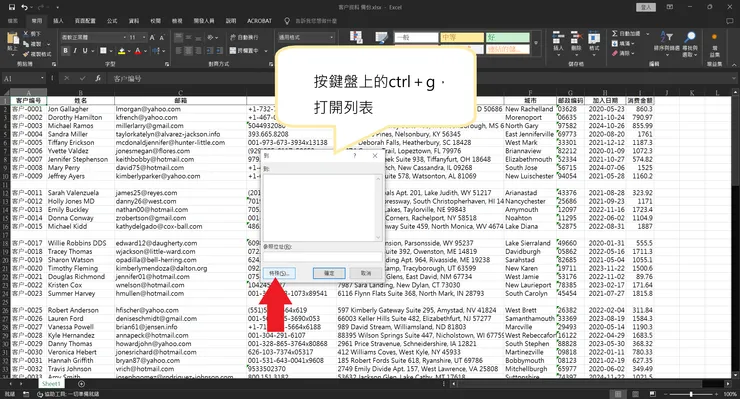
Task: Click the 登入 (Sign in) button
Action: pos(646,7)
